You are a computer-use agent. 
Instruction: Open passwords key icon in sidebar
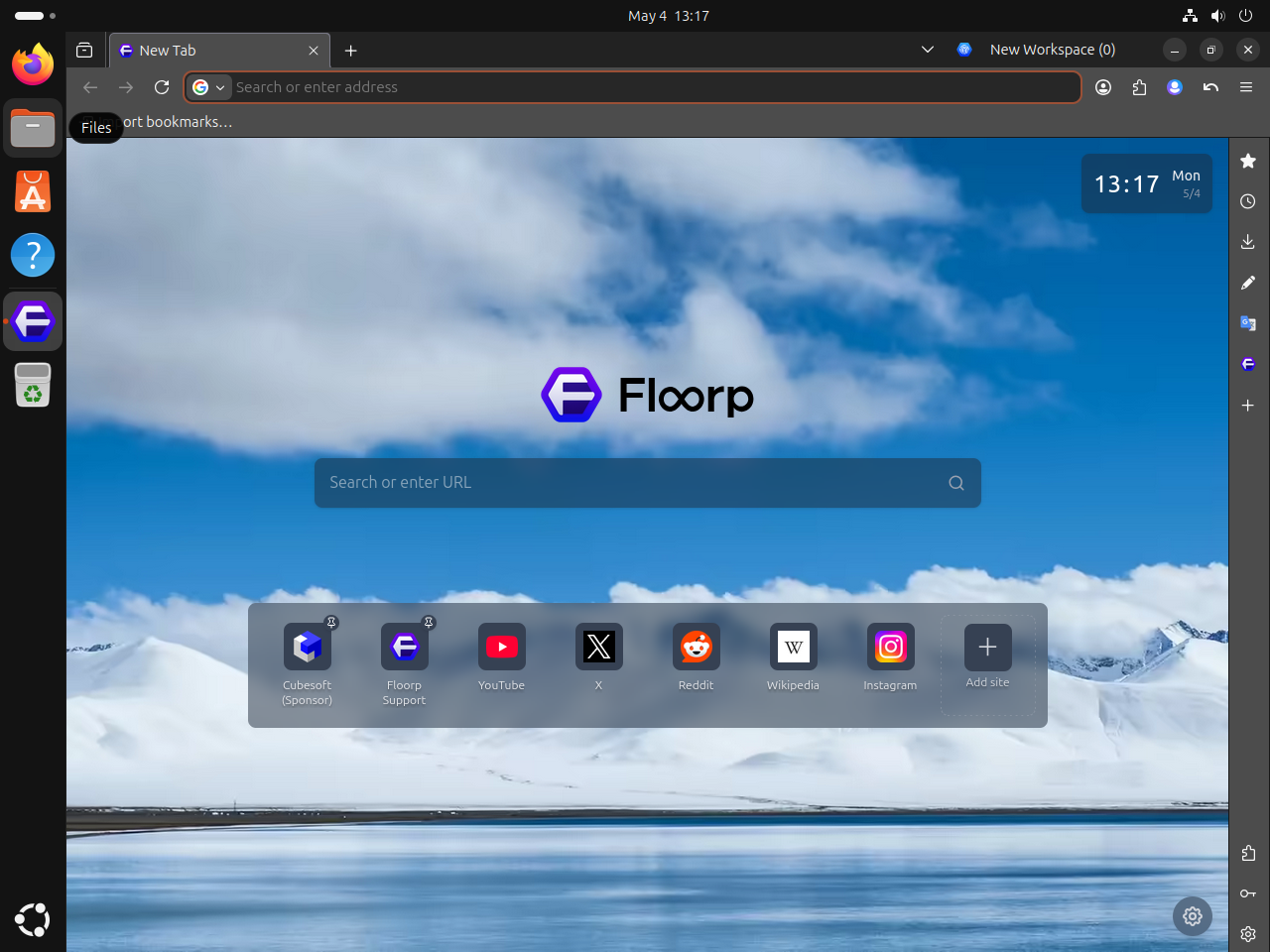point(1248,893)
